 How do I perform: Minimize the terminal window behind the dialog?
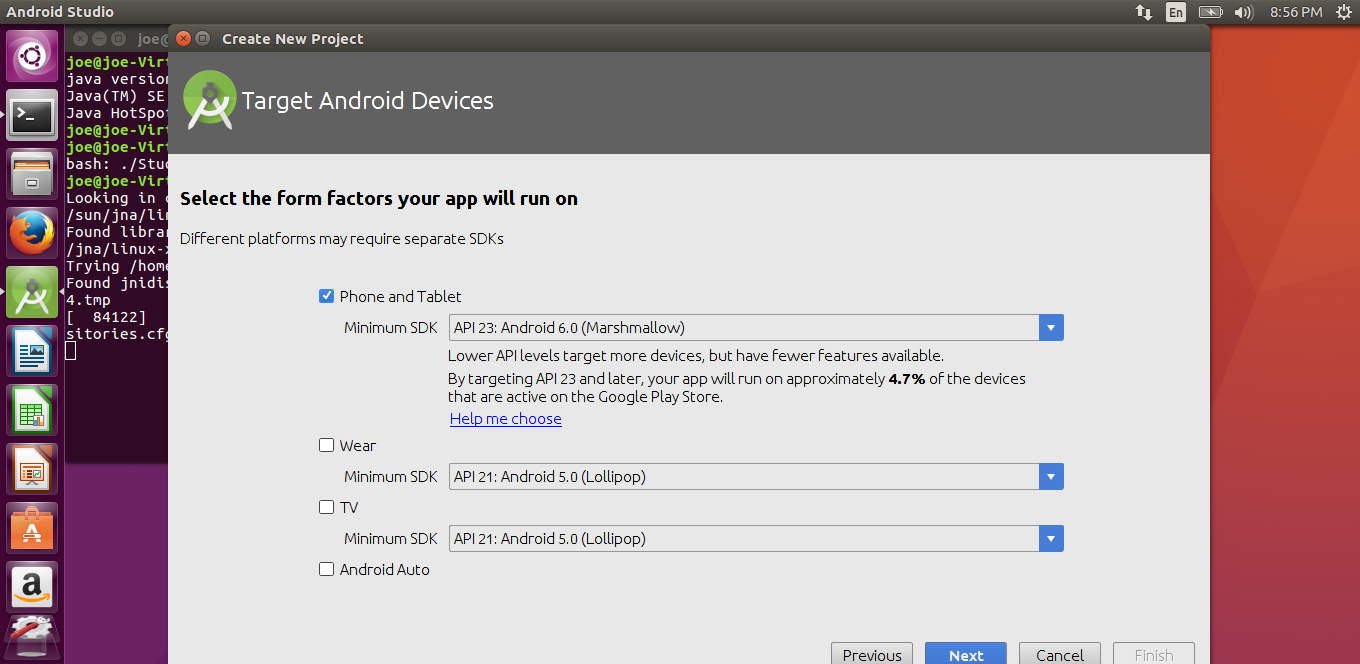click(99, 39)
